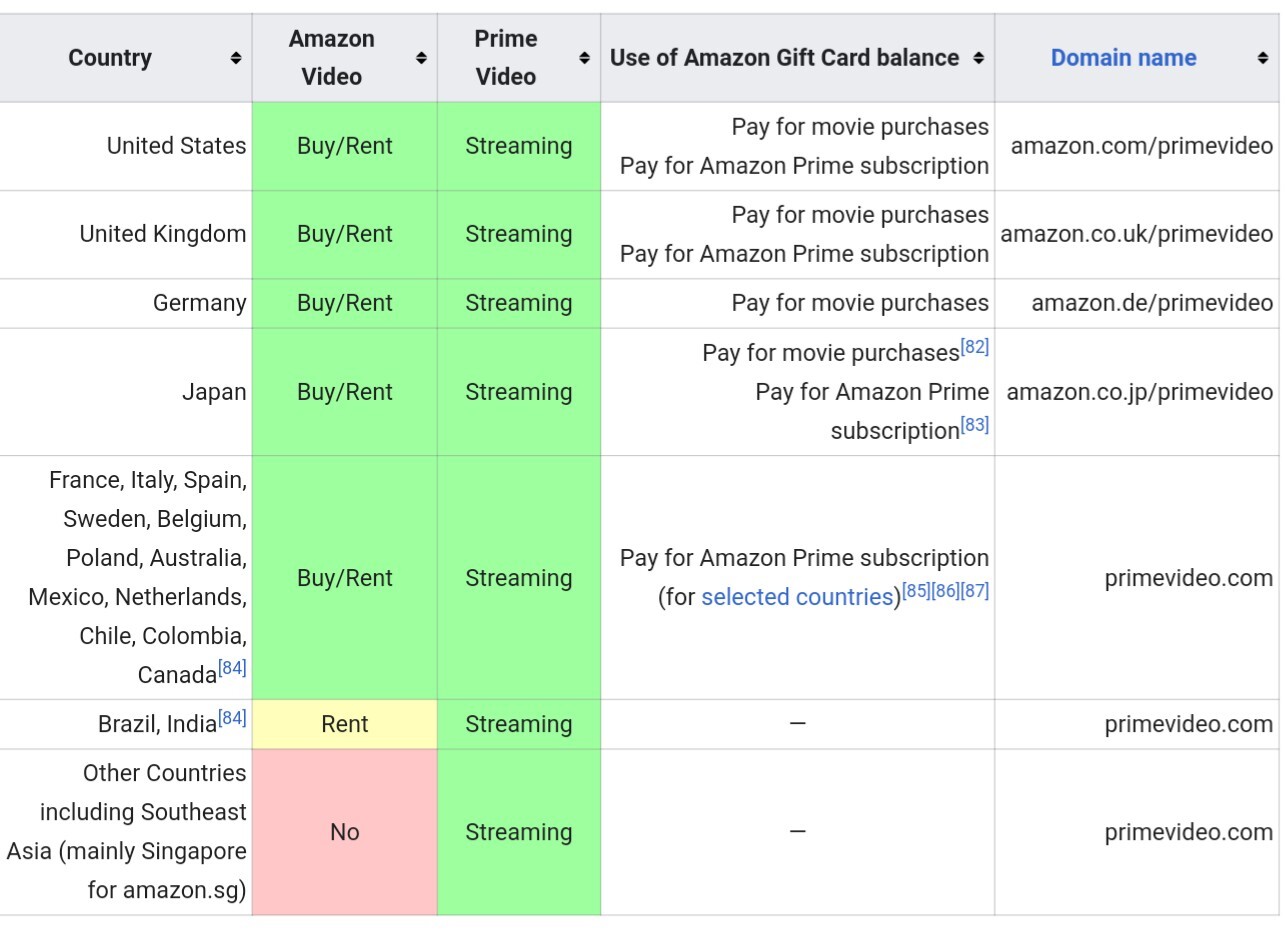Click the Amazon Video header label

pos(332,58)
